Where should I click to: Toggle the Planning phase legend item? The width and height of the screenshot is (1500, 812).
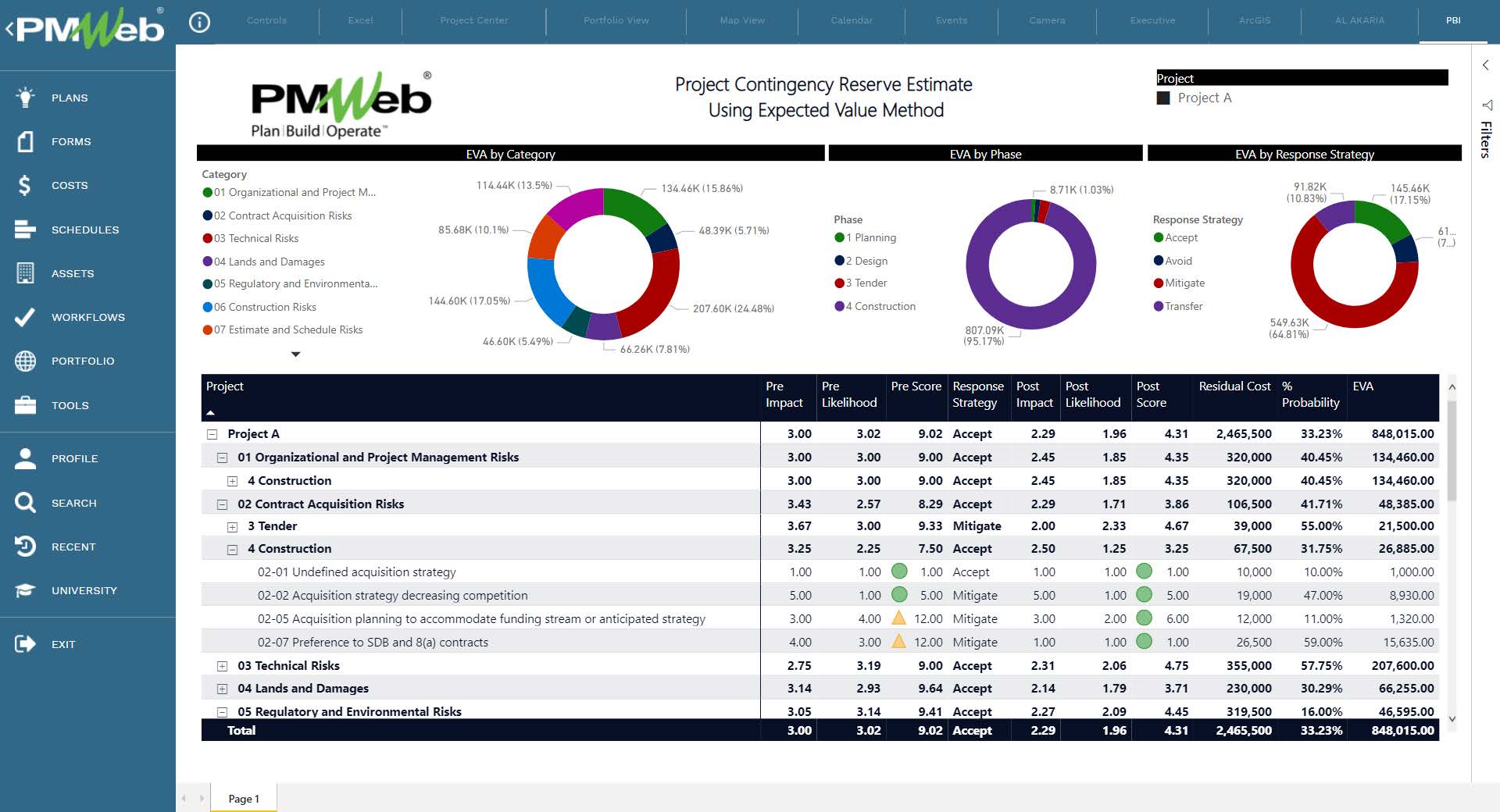866,237
